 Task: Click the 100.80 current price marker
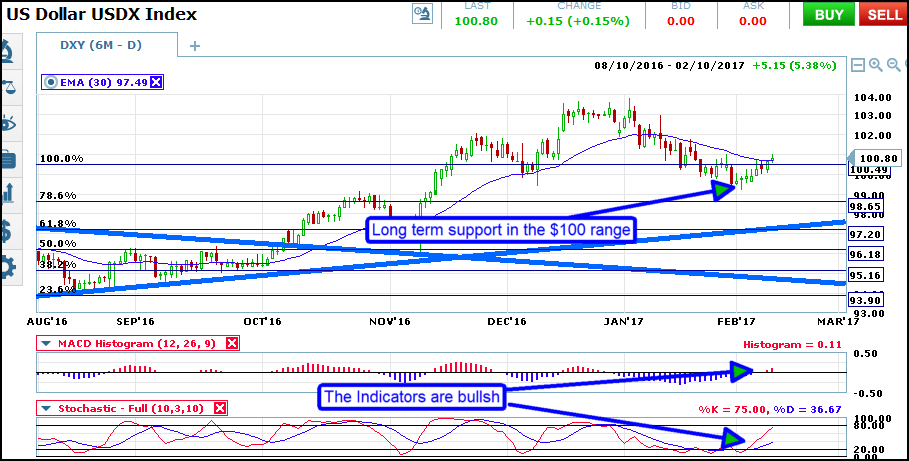[x=878, y=158]
